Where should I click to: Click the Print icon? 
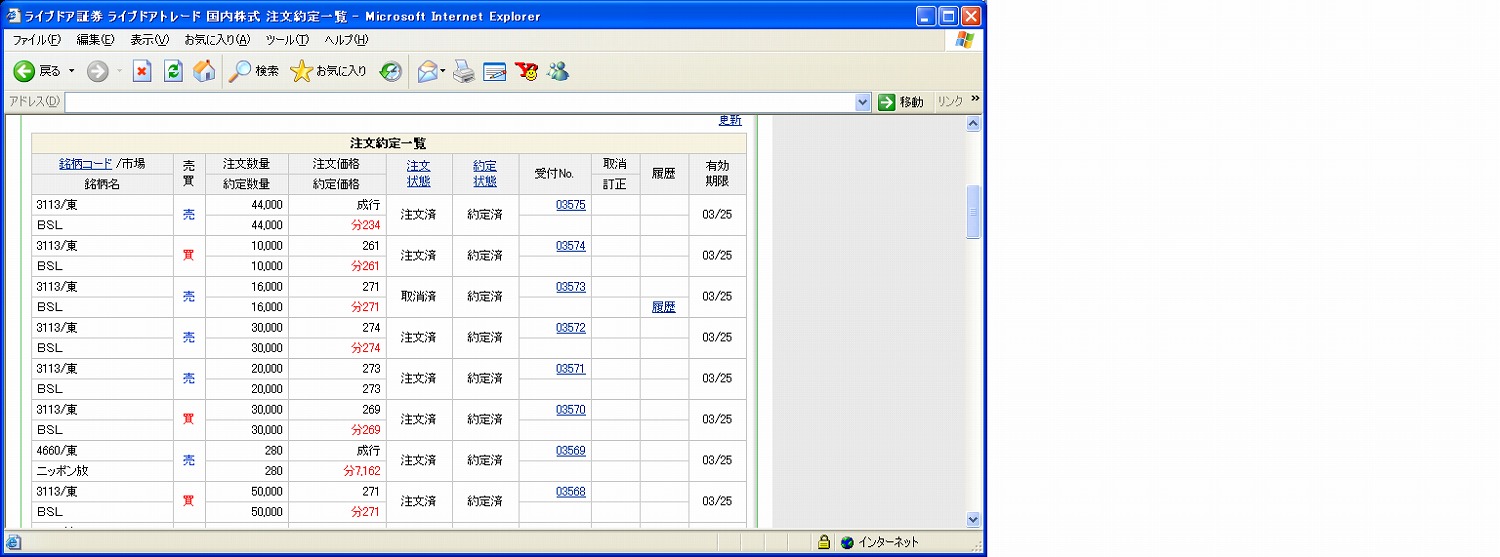[464, 71]
